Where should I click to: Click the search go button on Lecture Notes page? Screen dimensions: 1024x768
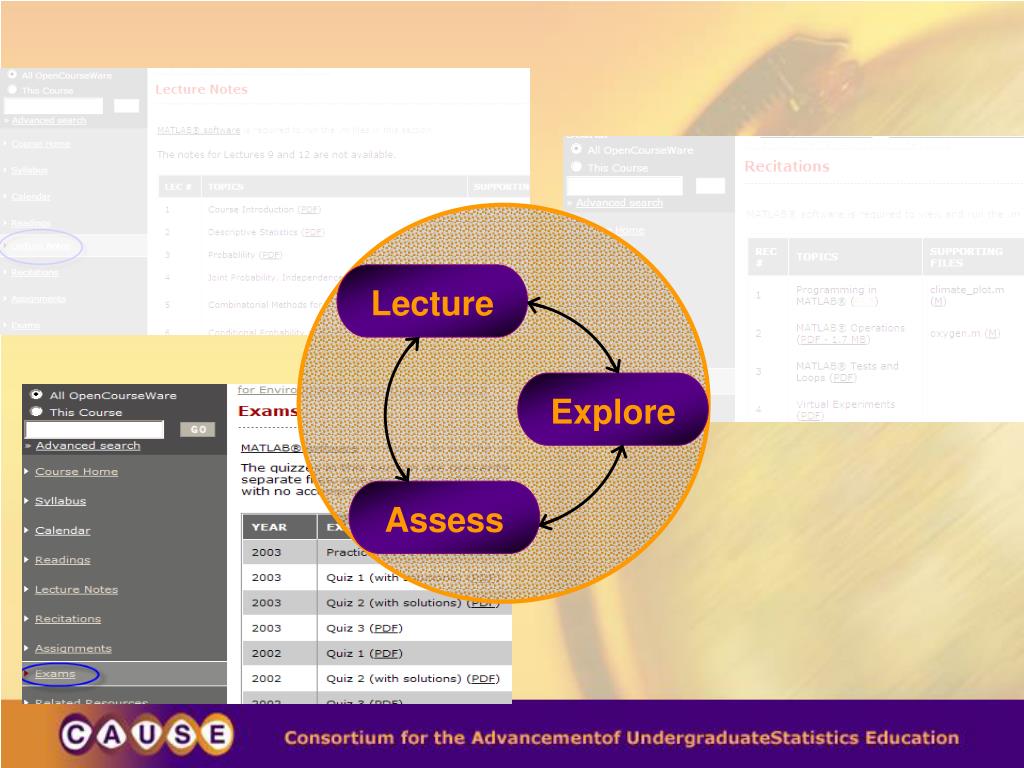click(126, 106)
